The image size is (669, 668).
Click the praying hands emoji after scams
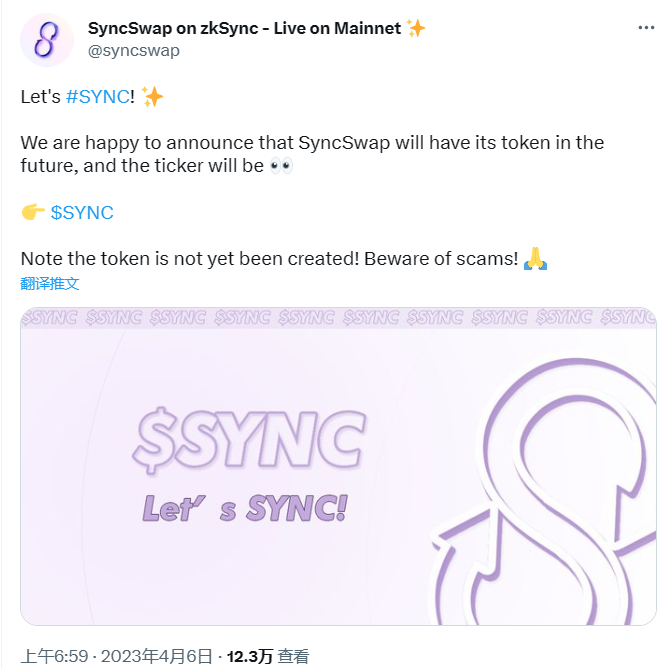535,258
